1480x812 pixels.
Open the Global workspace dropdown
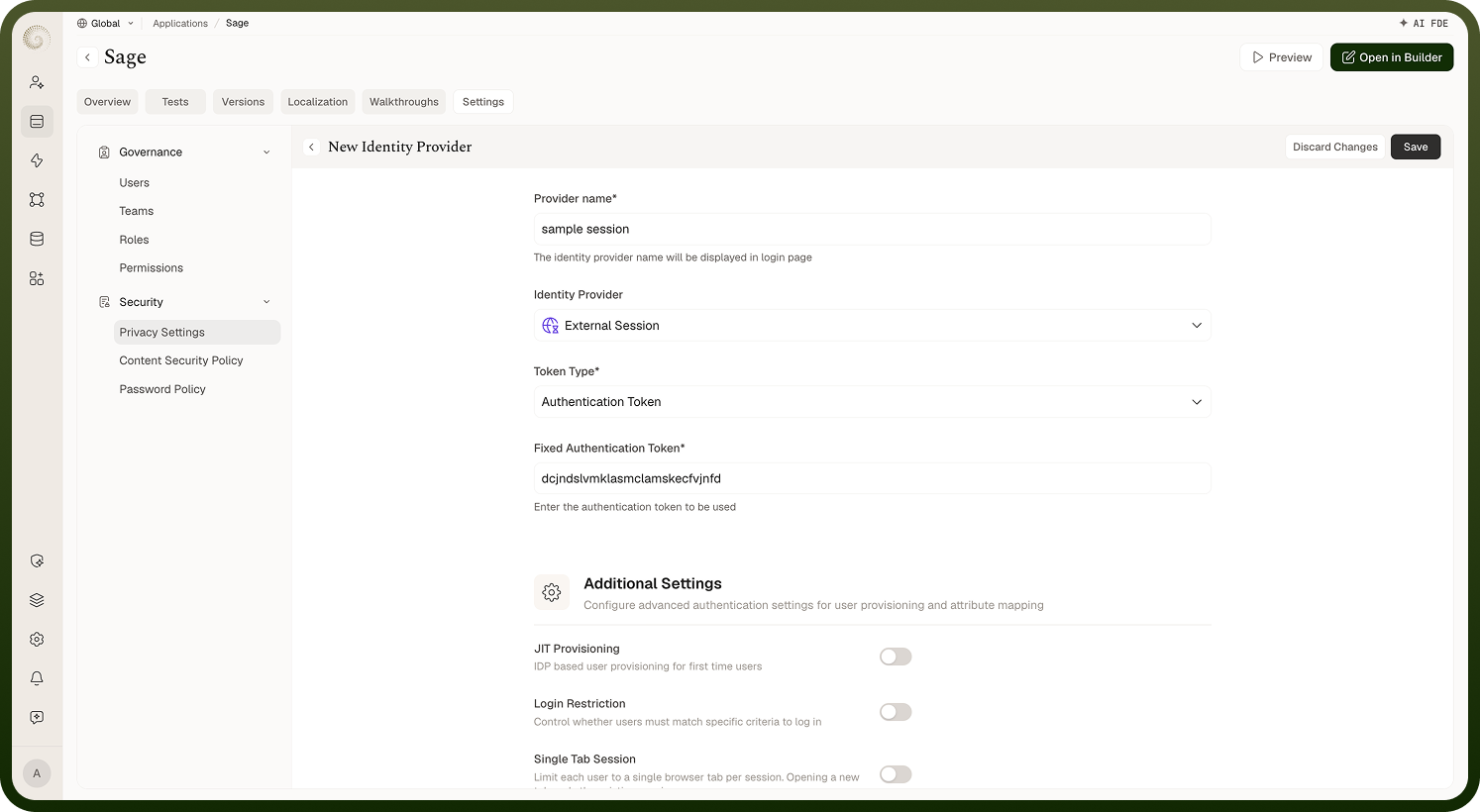tap(105, 23)
